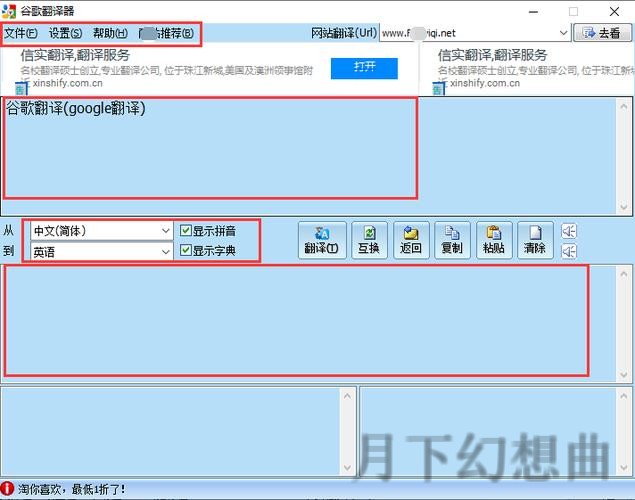Click the 翻译 (Translate) button
This screenshot has width=635, height=500.
coord(322,241)
